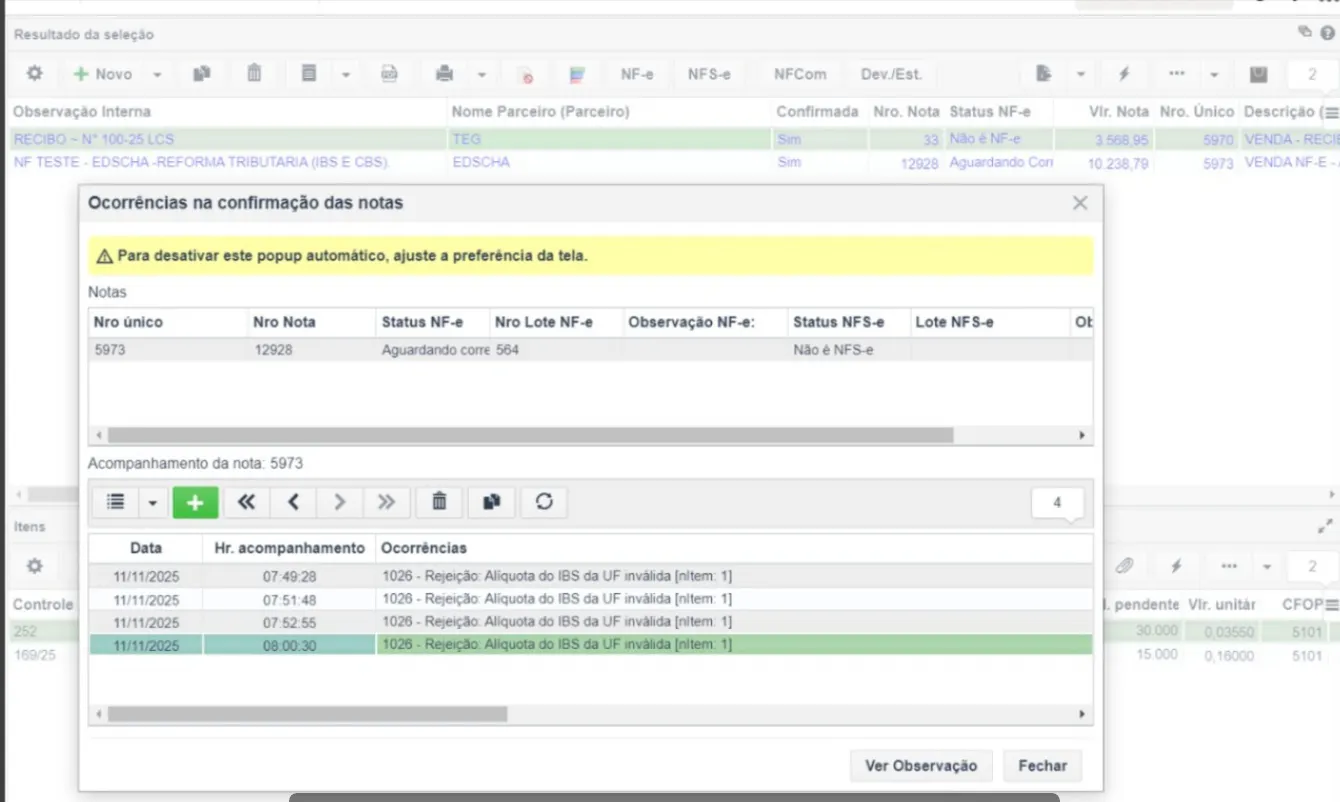This screenshot has width=1340, height=802.
Task: Click the three-dots icon in Resultado da seleção toolbar
Action: 1177,74
